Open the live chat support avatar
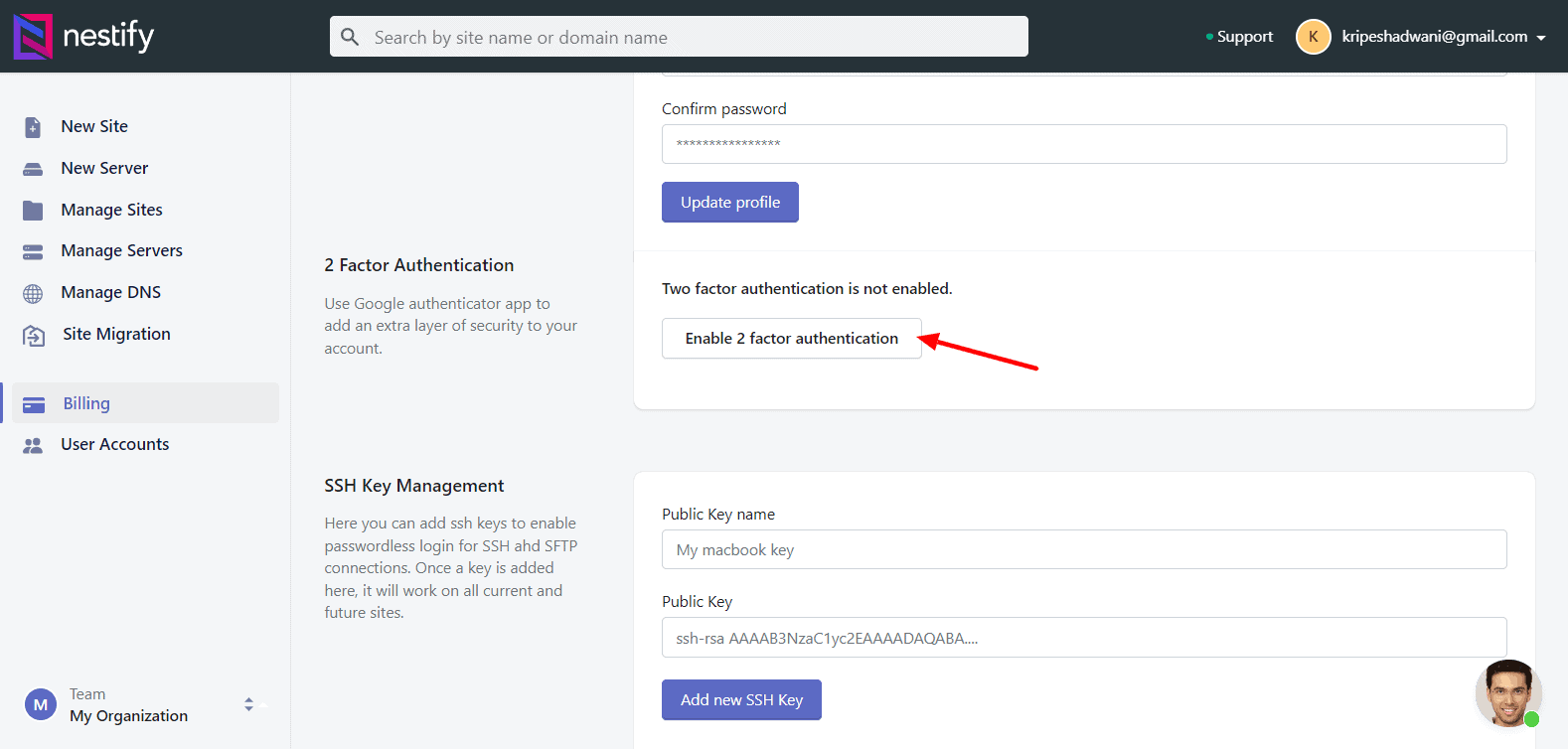 tap(1507, 693)
